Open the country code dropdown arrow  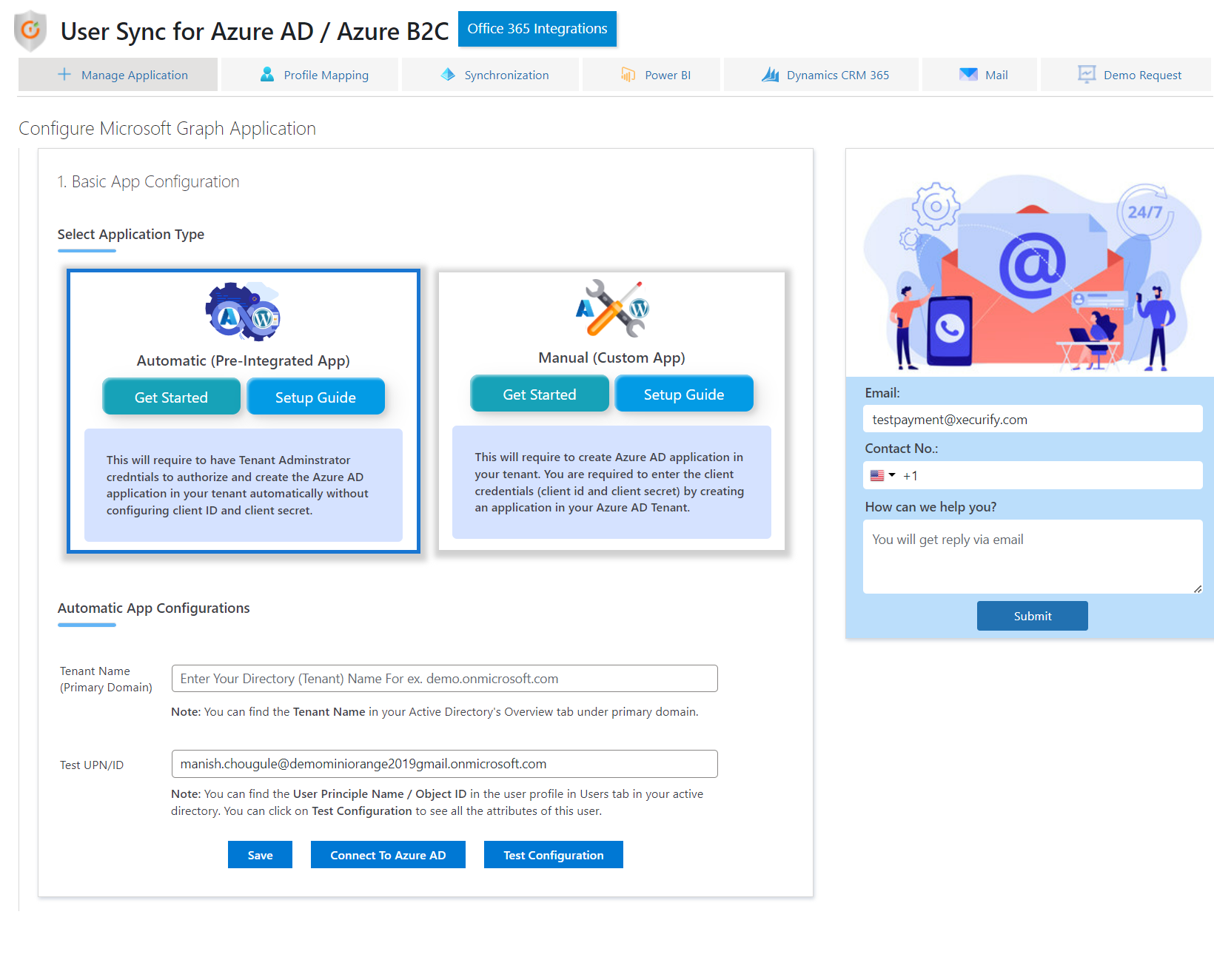click(892, 475)
